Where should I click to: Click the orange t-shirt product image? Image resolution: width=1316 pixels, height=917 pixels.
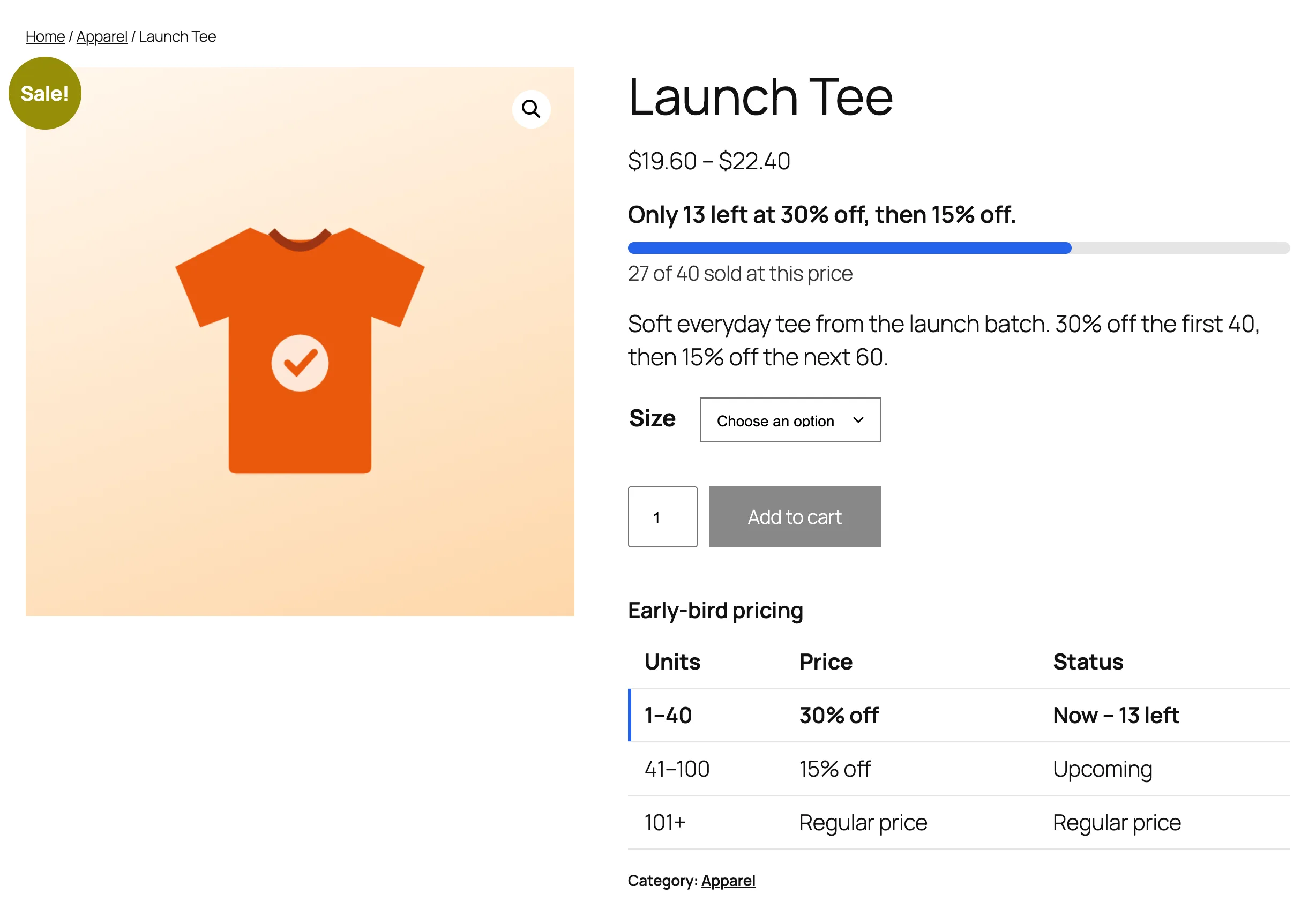coord(300,342)
